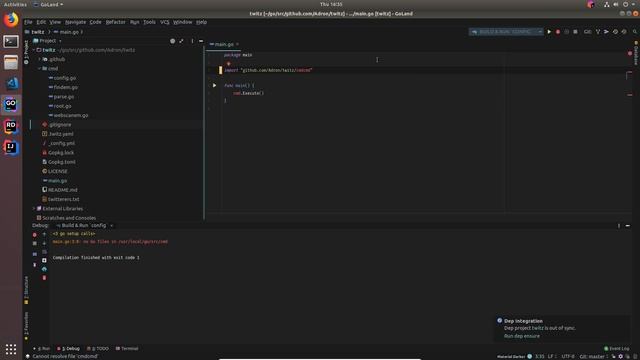The width and height of the screenshot is (640, 360).
Task: Collapse the twitz root folder
Action: coord(34,50)
